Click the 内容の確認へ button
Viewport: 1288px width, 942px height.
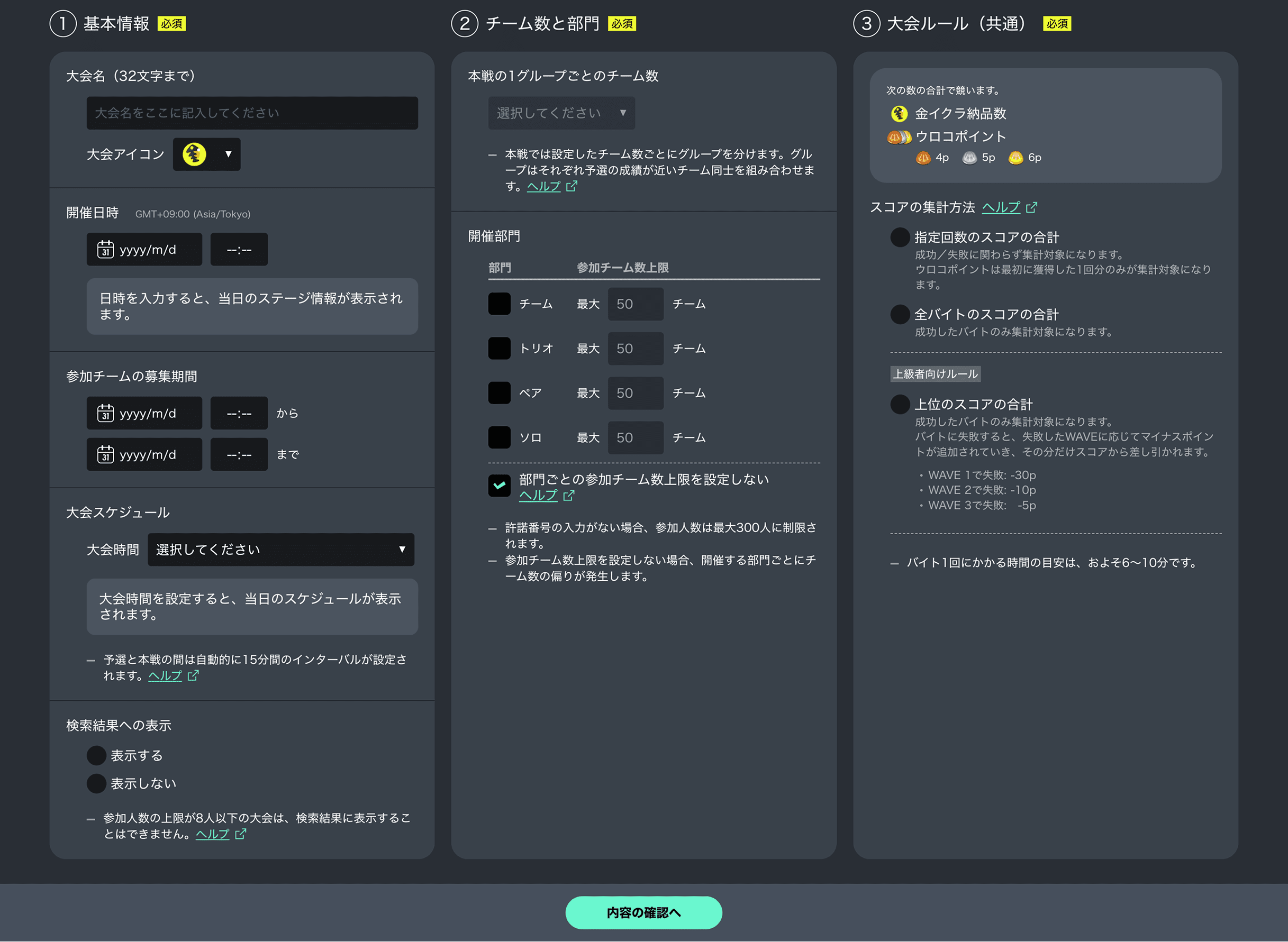[643, 912]
